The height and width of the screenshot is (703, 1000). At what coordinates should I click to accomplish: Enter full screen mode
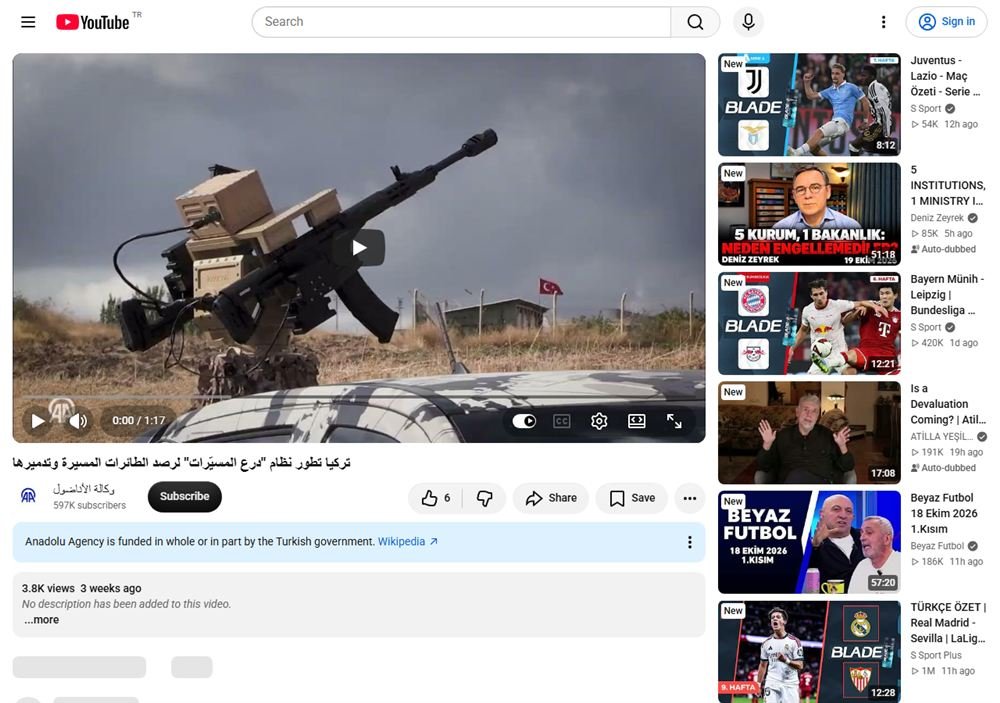coord(674,421)
